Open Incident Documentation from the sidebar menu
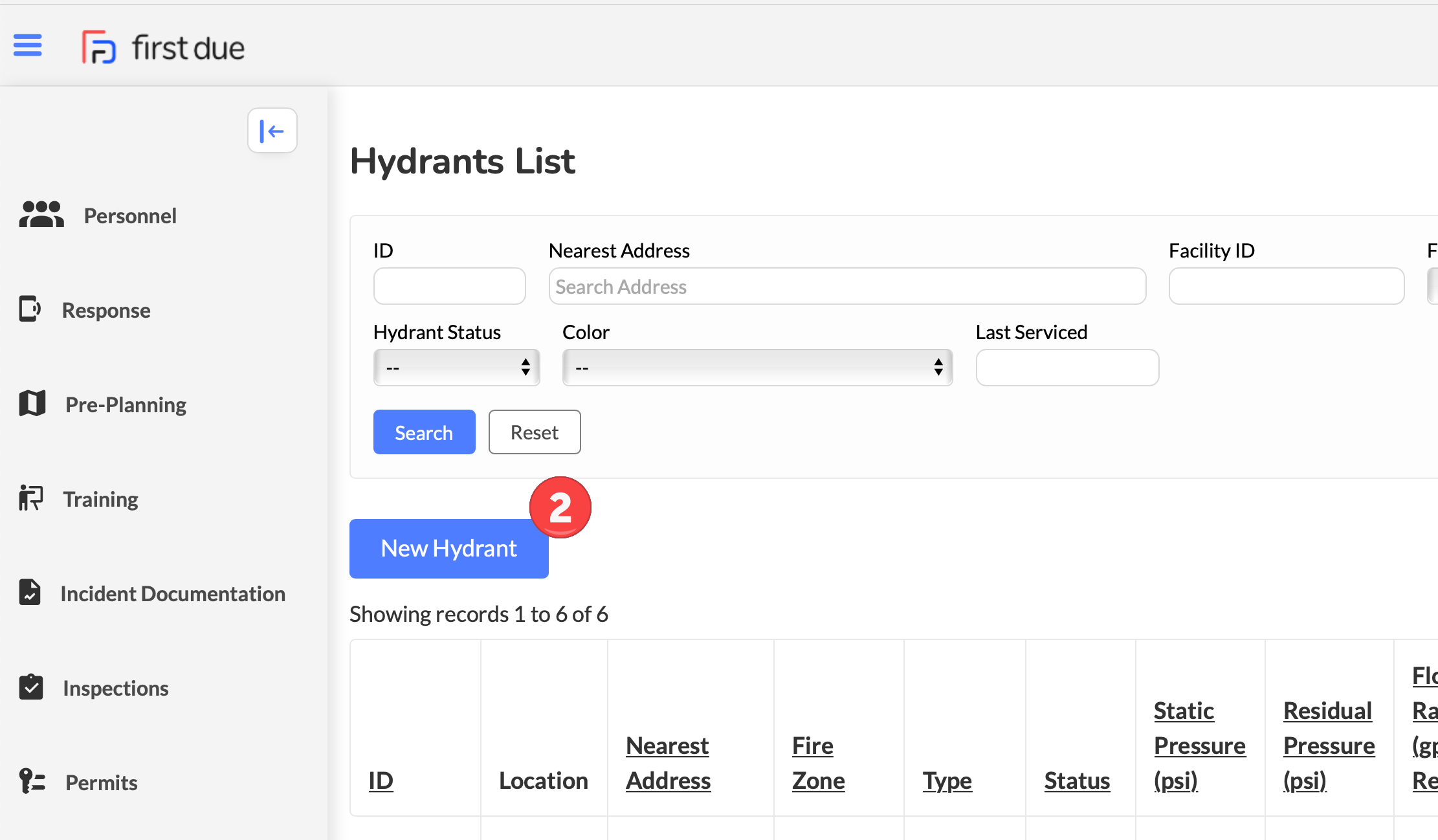Image resolution: width=1438 pixels, height=840 pixels. (173, 593)
